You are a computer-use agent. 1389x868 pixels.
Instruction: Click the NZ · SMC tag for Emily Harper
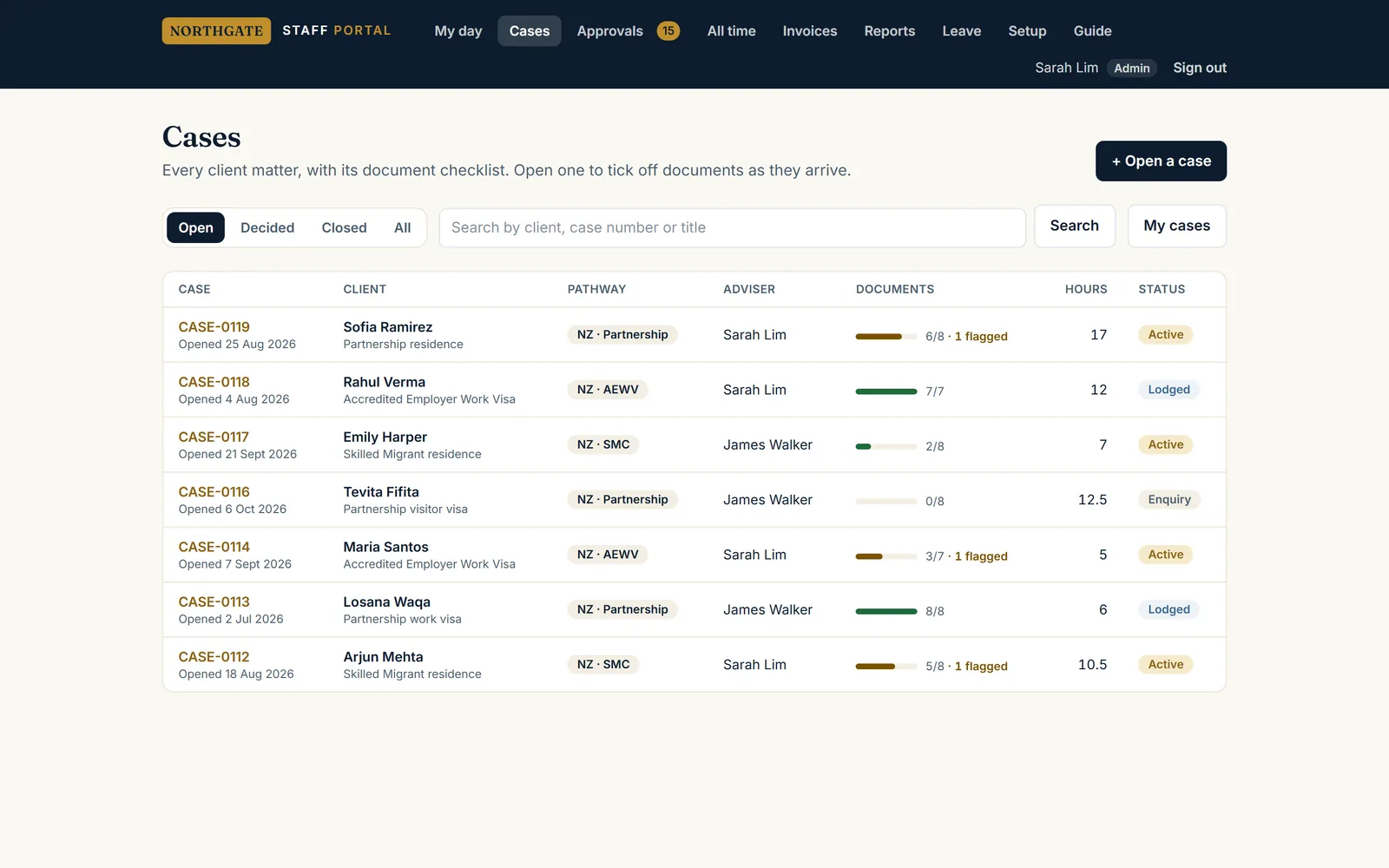(x=603, y=444)
